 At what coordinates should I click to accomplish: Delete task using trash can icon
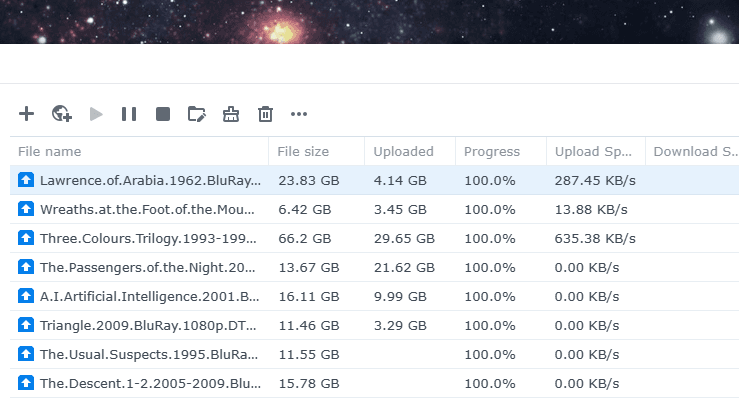coord(265,114)
